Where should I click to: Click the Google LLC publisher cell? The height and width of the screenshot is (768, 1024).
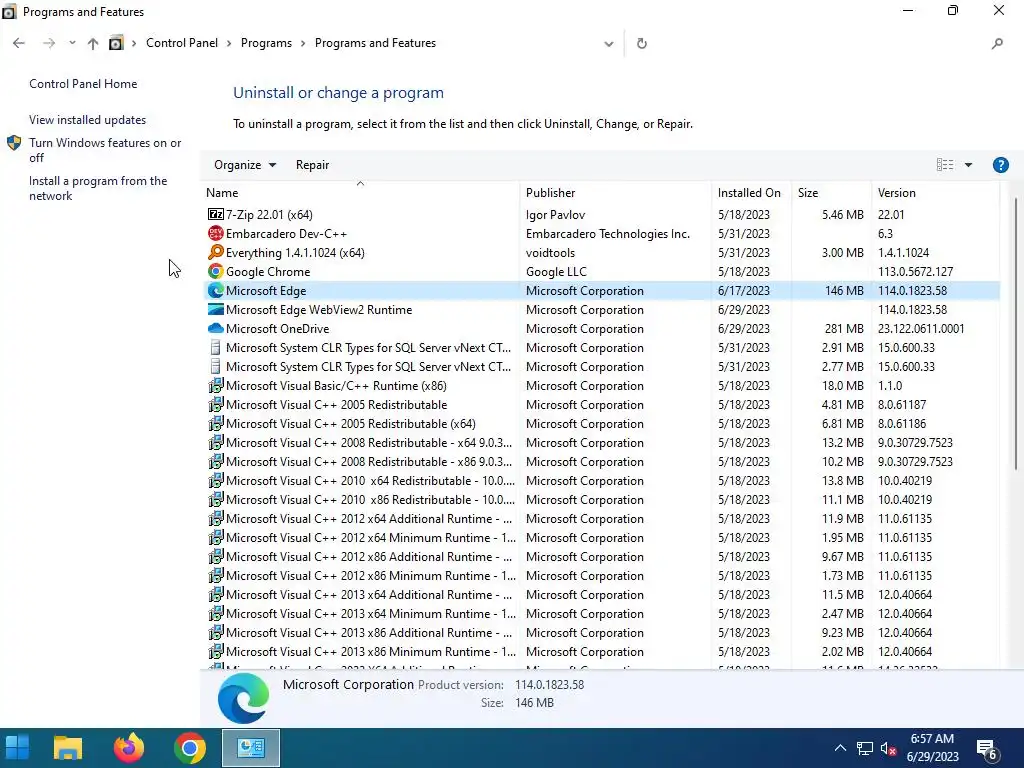556,272
